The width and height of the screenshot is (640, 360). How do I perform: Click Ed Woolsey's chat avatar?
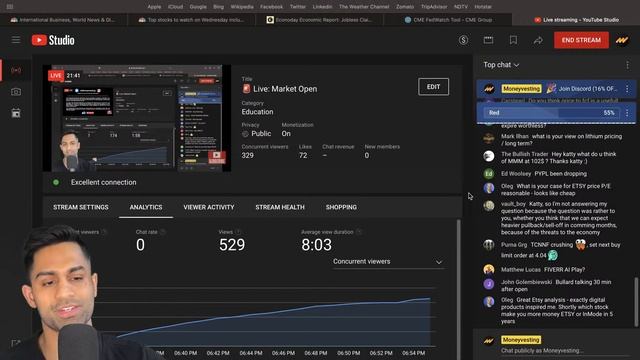tap(489, 174)
